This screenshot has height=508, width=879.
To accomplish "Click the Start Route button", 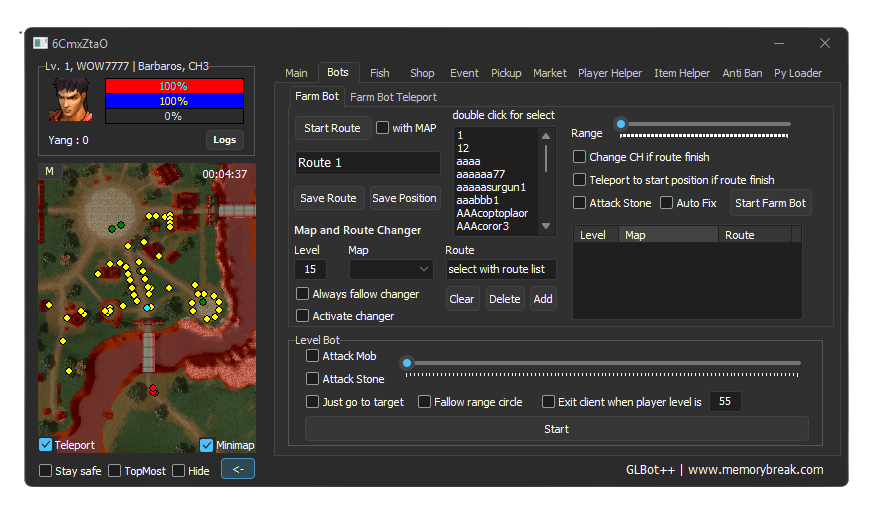I will pos(332,128).
